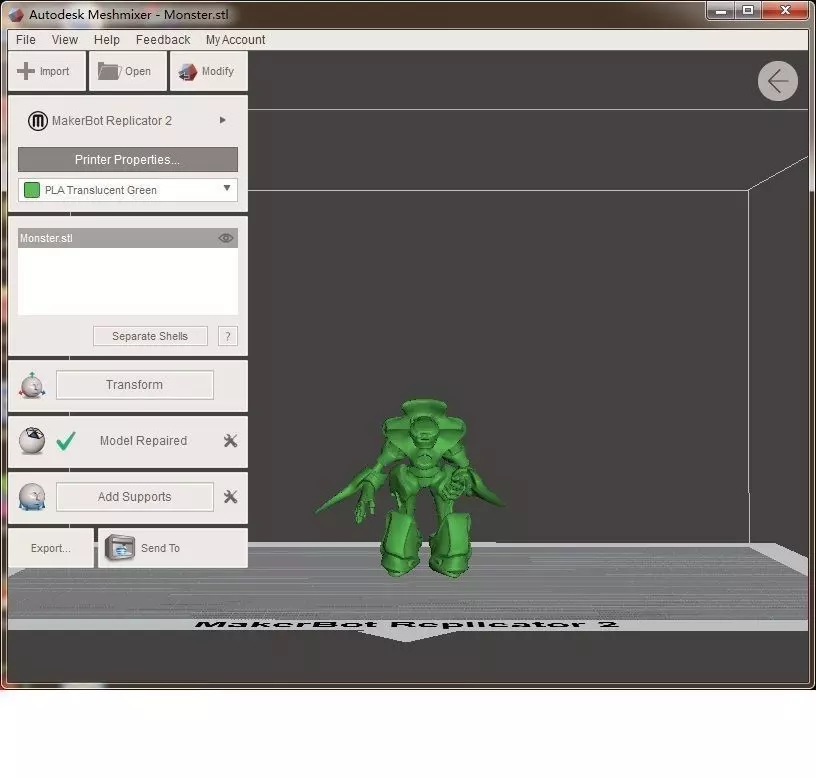Open the Feedback menu
816x779 pixels.
163,40
